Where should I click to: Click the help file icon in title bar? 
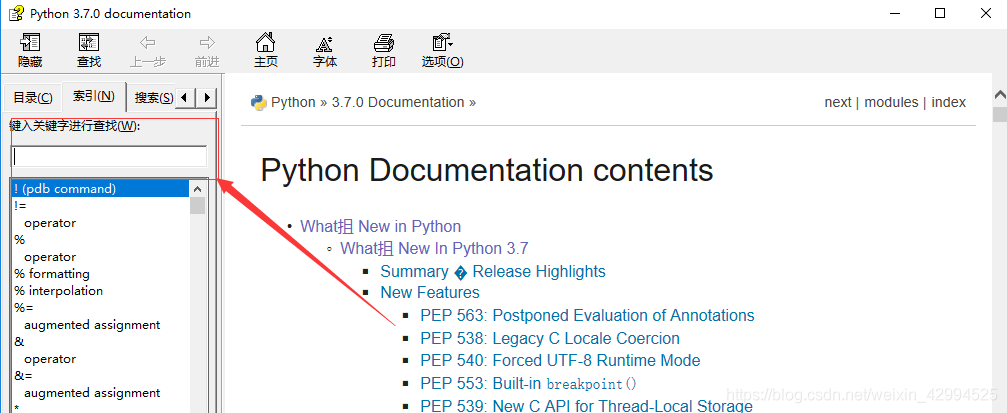(16, 13)
